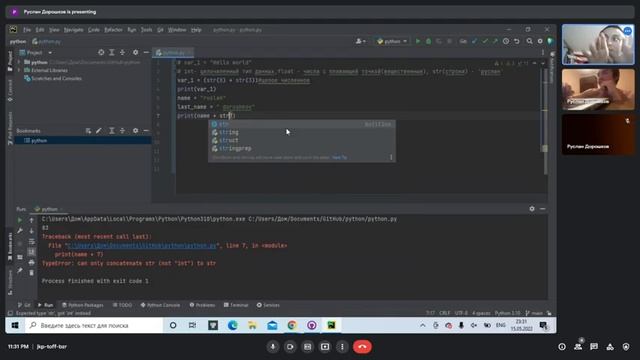The image size is (640, 360).
Task: Open the user account dropdown in toolbar
Action: click(x=360, y=41)
